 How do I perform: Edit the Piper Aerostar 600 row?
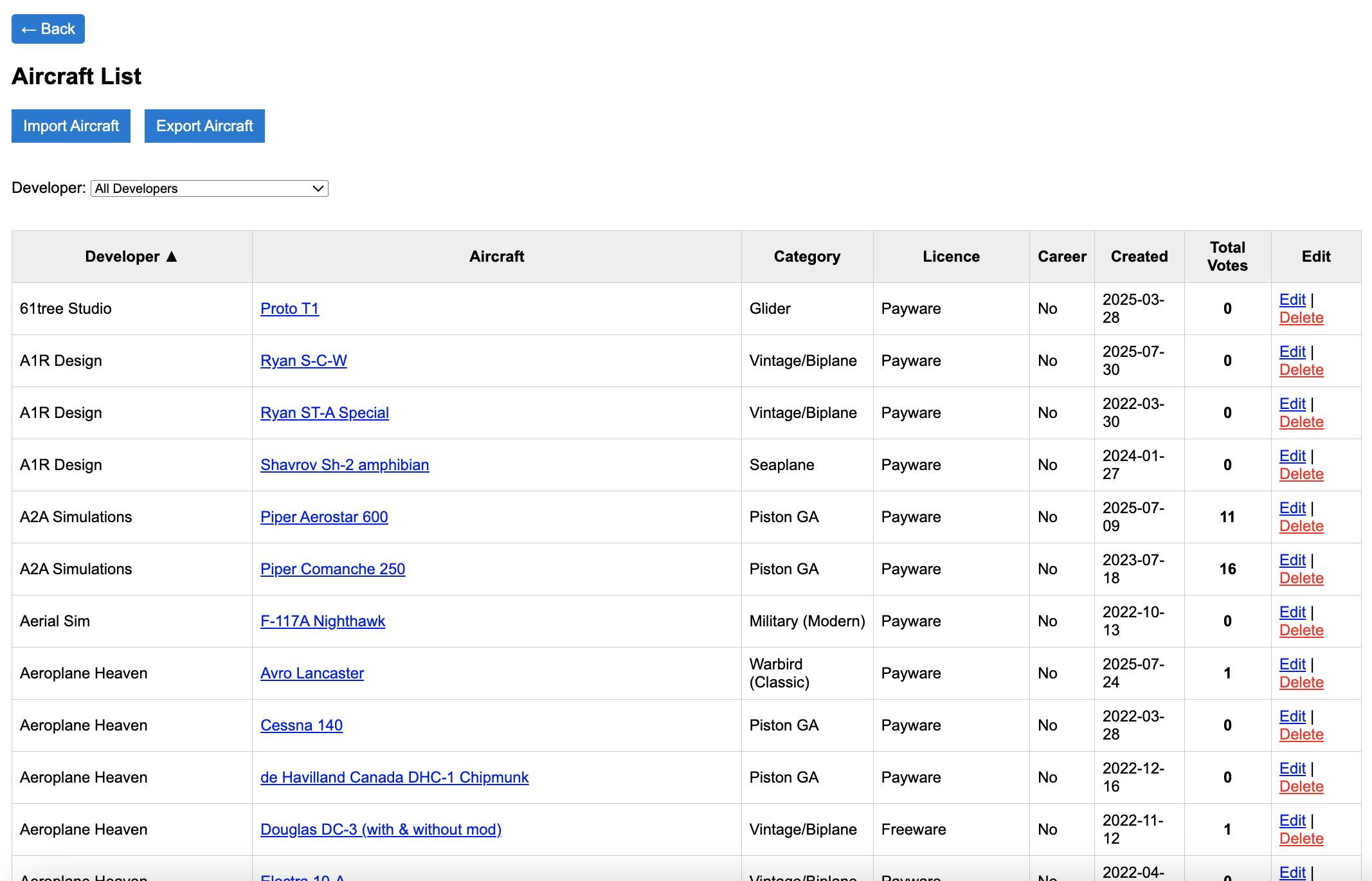pos(1292,508)
